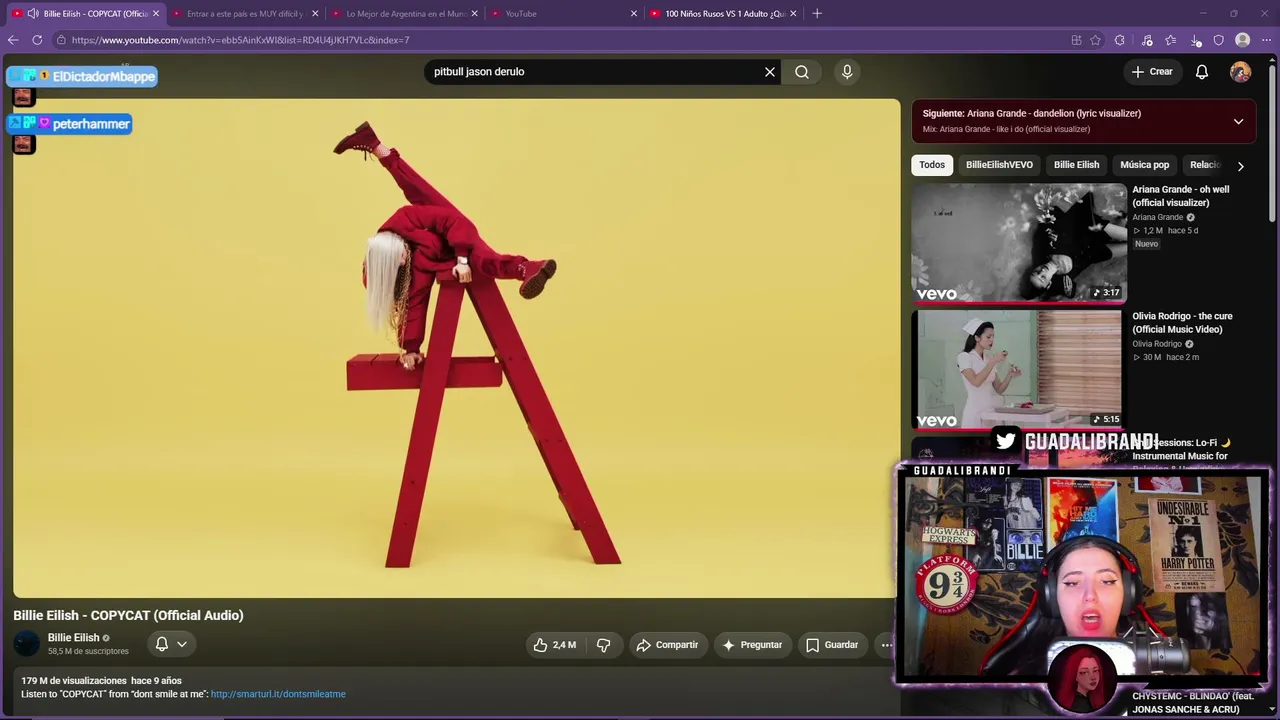Switch to '100 Niños Rusos VS 1 Adulto' tab
The image size is (1280, 720).
725,14
